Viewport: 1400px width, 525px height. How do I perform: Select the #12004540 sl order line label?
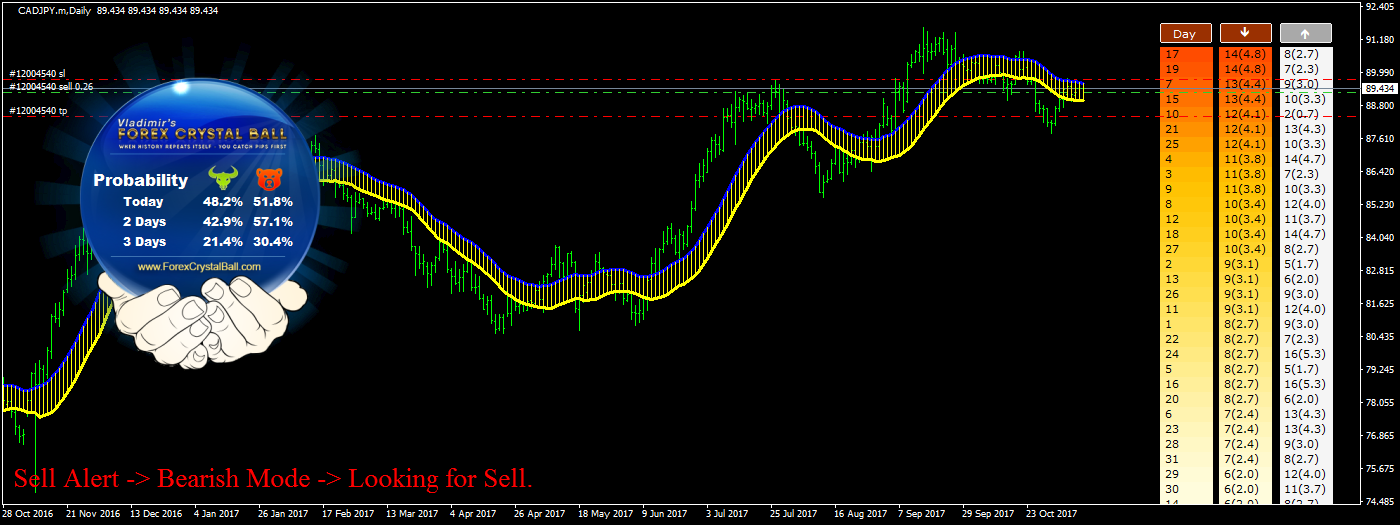point(37,74)
